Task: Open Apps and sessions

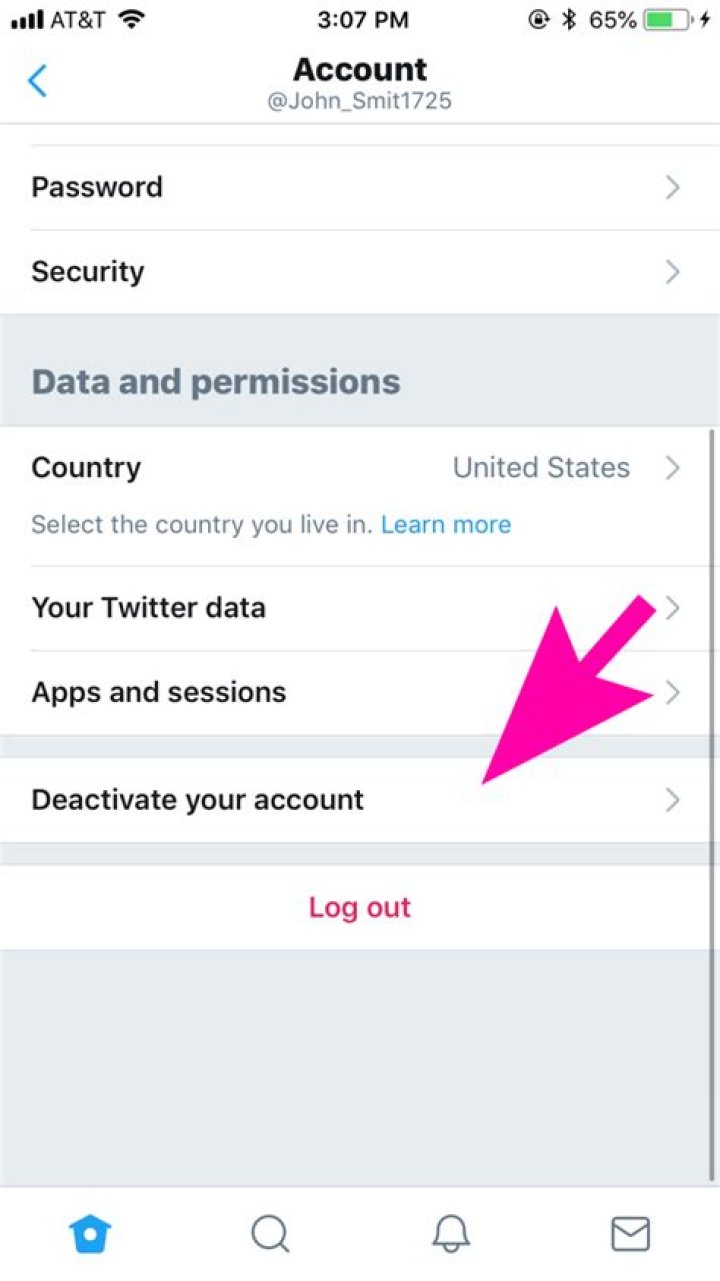Action: tap(159, 692)
